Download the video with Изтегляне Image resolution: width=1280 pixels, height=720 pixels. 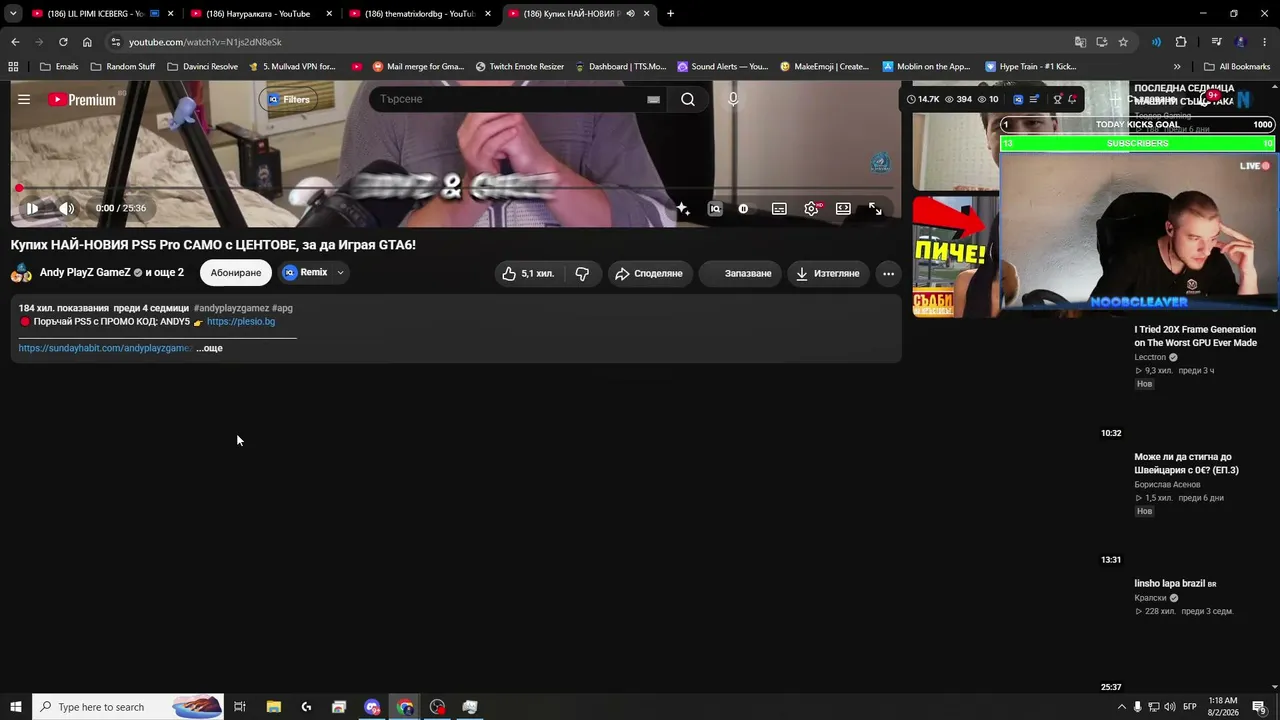click(x=828, y=273)
